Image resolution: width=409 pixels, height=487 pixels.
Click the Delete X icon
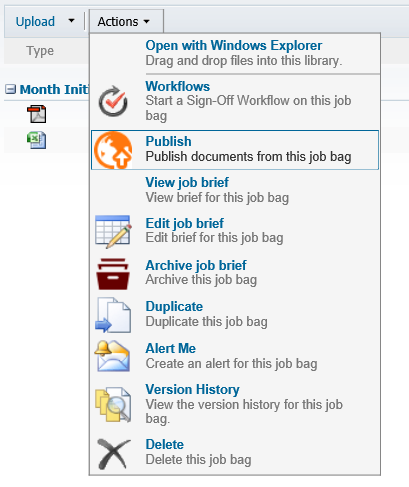click(x=114, y=454)
